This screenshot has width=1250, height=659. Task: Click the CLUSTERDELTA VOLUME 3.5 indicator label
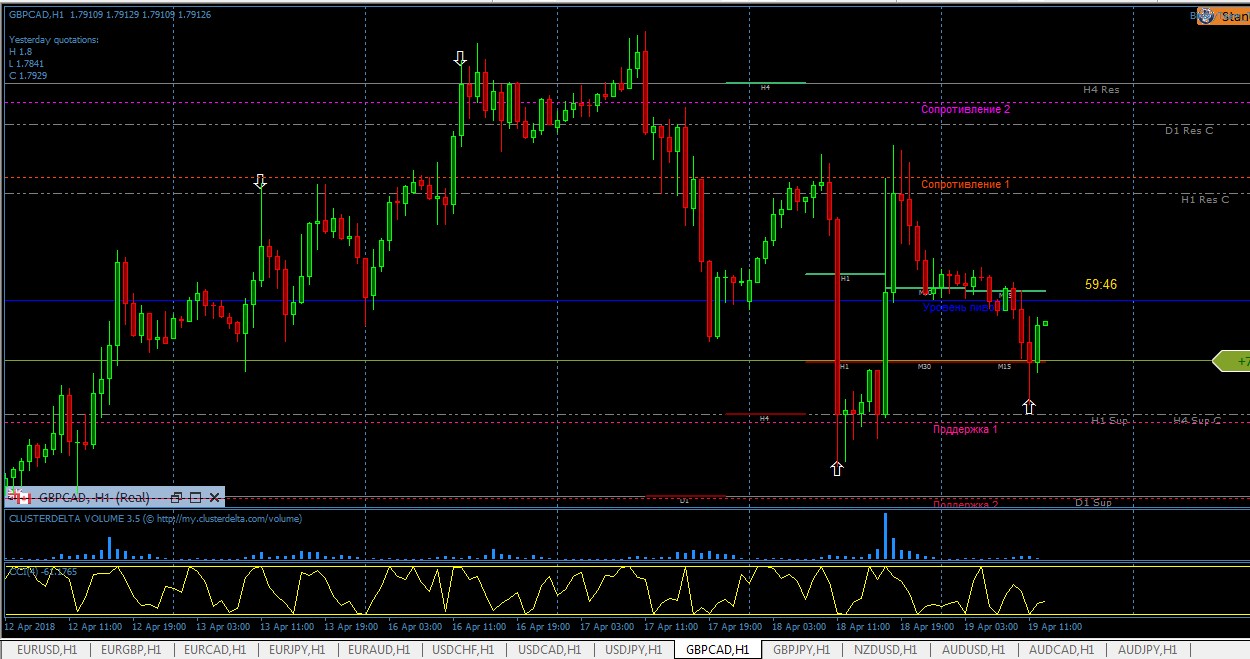tap(156, 519)
